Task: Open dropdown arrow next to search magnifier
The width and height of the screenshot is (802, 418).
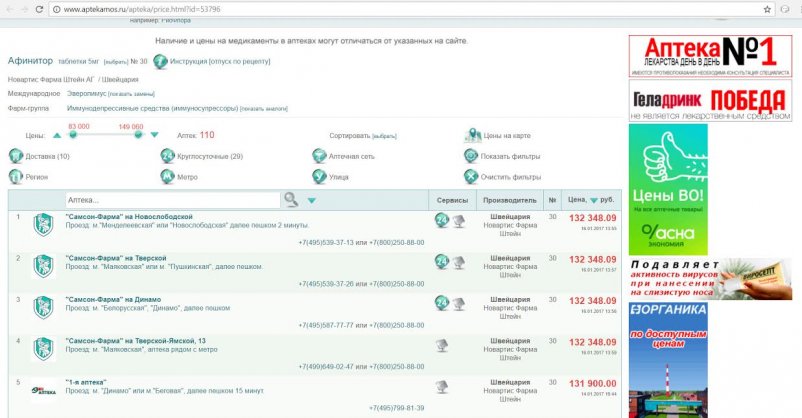Action: point(311,201)
